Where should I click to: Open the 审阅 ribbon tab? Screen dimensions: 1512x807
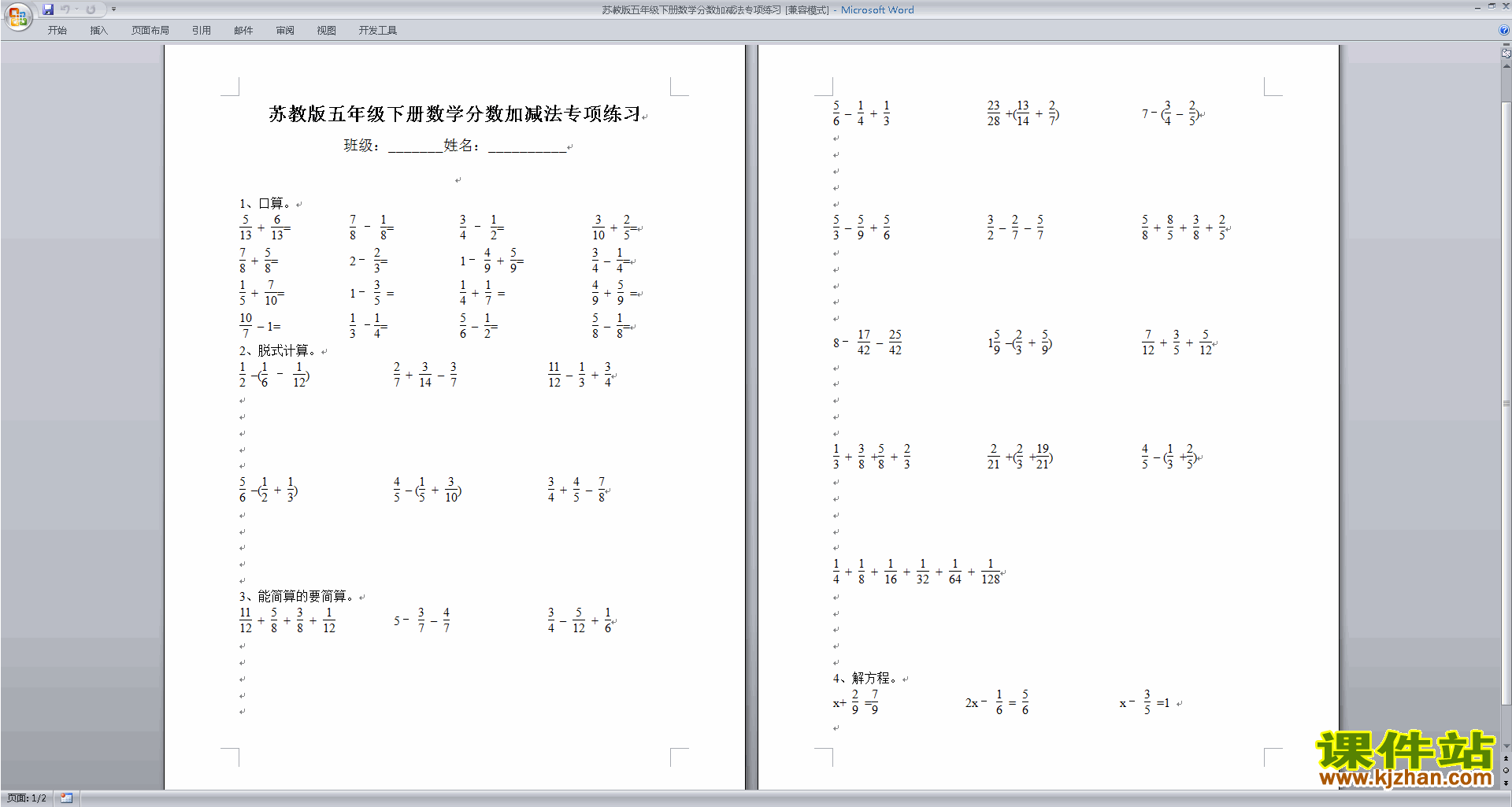(285, 31)
